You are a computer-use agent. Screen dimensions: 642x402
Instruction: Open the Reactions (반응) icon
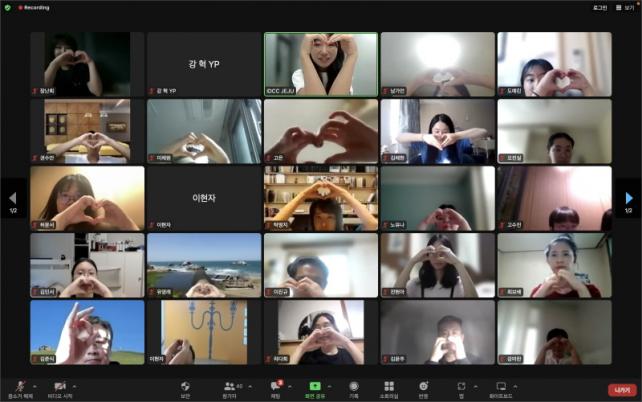pos(423,385)
